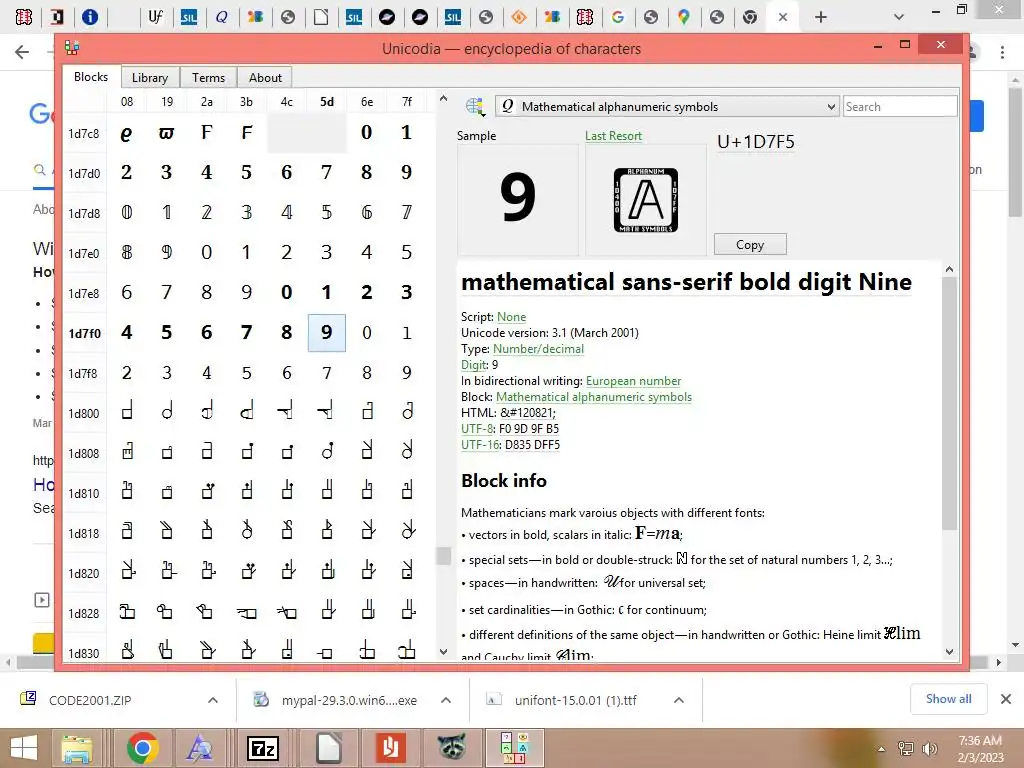This screenshot has width=1024, height=768.
Task: Open the About tab
Action: click(x=265, y=78)
